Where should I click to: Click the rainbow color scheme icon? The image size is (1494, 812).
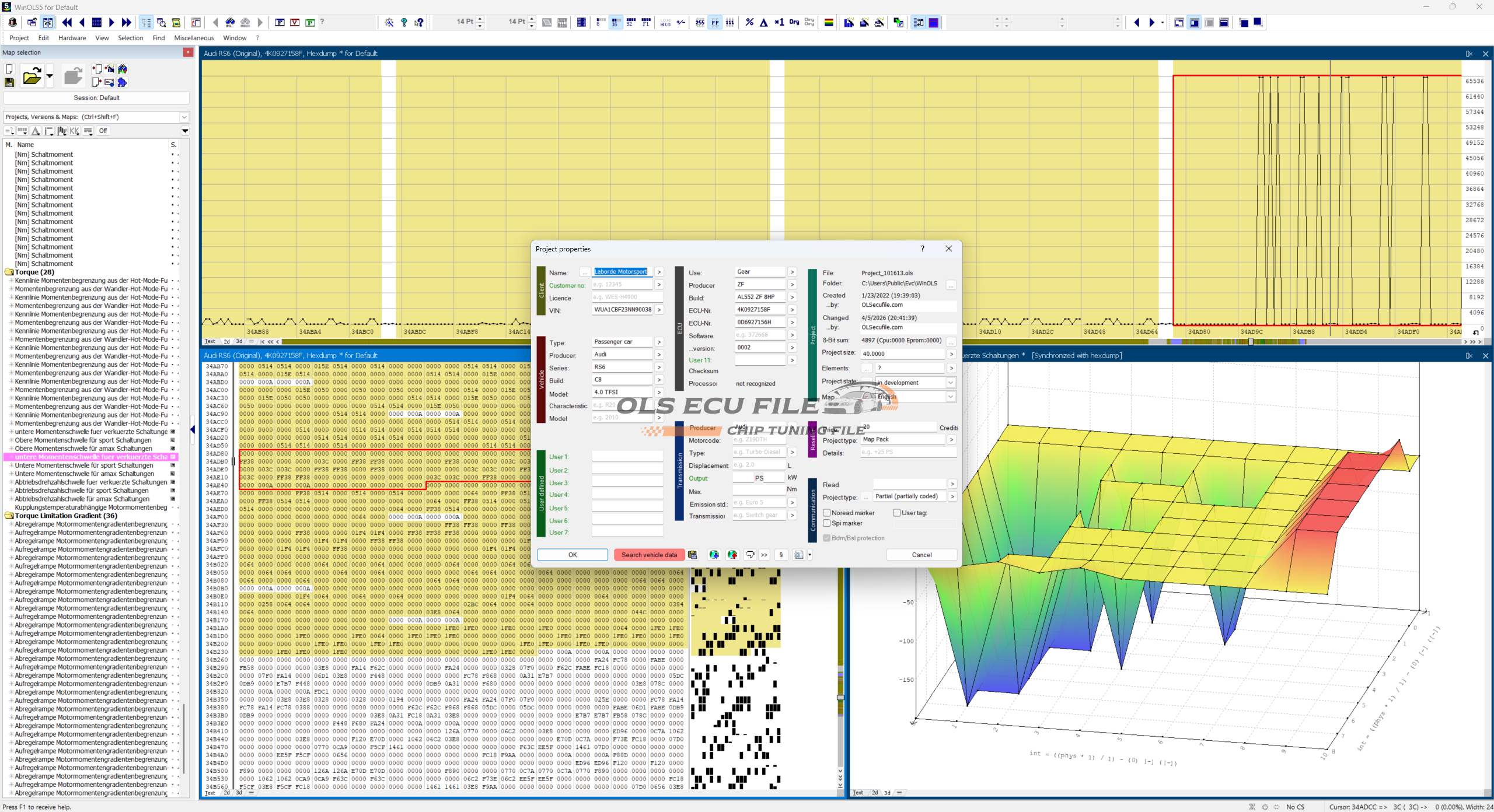click(x=828, y=22)
